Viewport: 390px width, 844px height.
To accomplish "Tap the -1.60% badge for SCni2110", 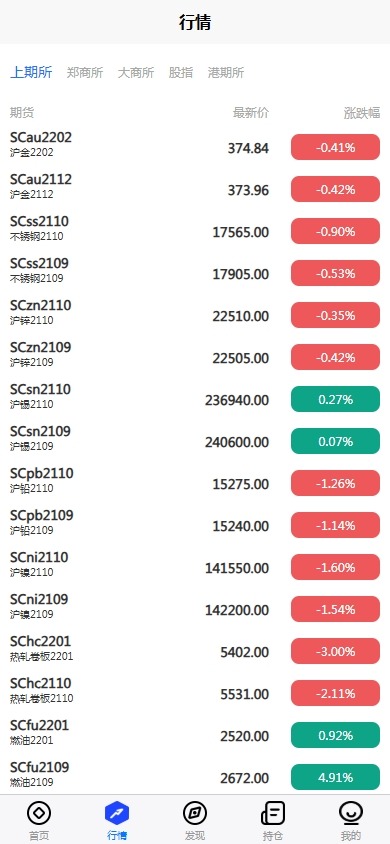I will (336, 567).
